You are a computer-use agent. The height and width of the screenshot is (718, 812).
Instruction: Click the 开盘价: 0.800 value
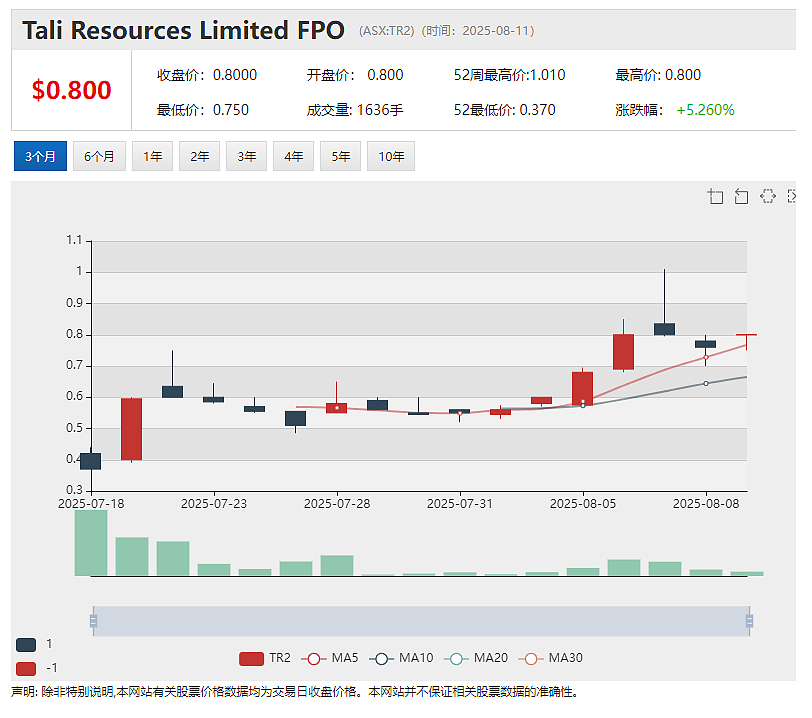355,75
